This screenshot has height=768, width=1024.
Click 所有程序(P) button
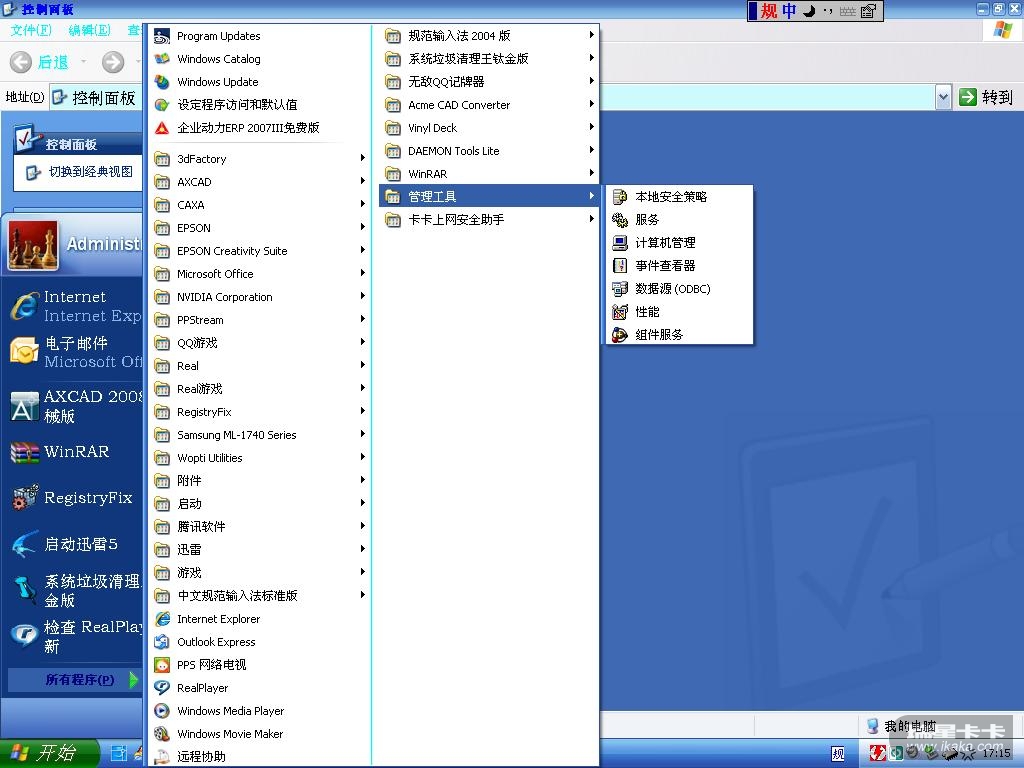click(x=74, y=680)
